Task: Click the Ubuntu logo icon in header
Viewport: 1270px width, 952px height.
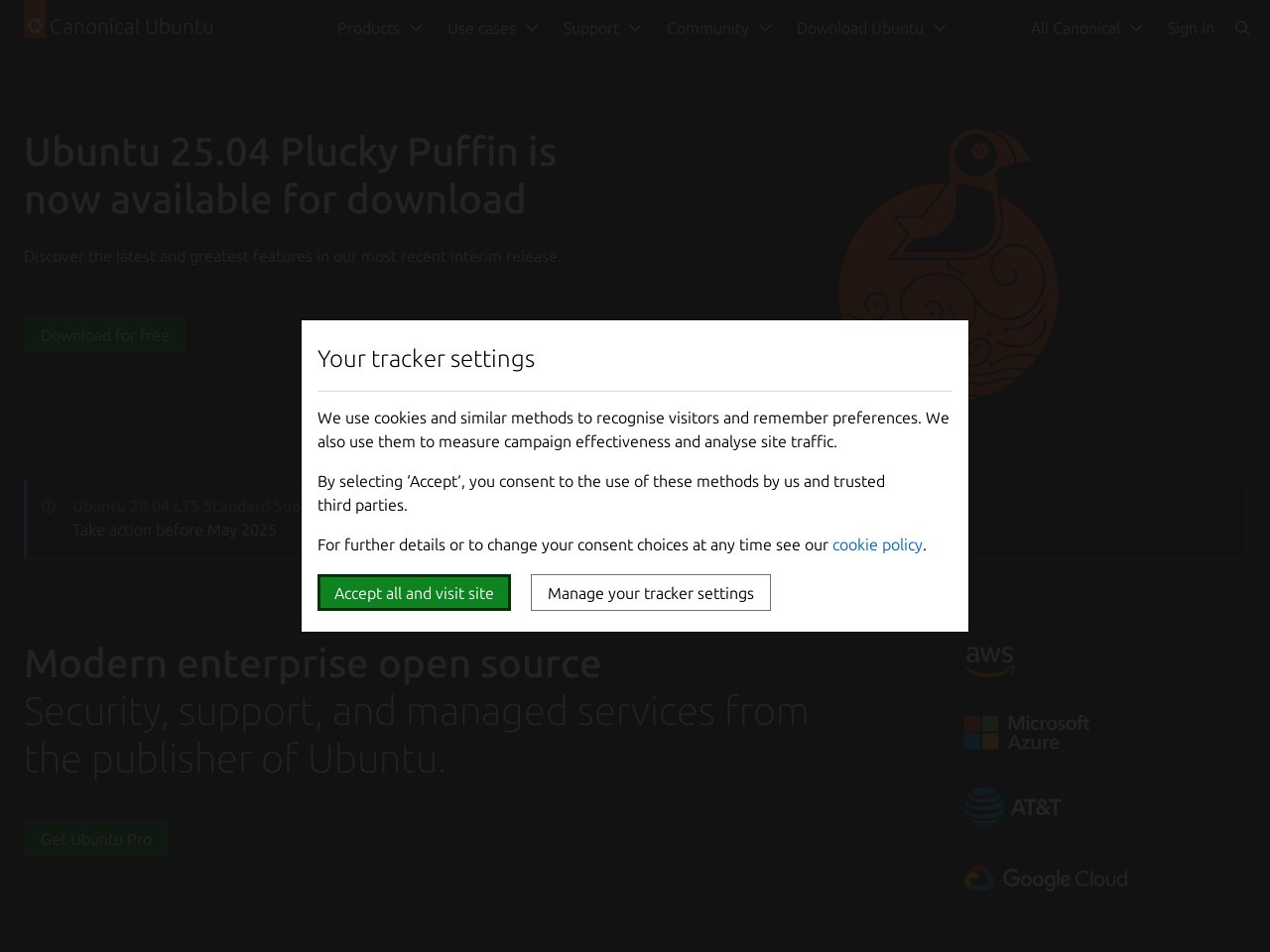Action: (x=35, y=20)
